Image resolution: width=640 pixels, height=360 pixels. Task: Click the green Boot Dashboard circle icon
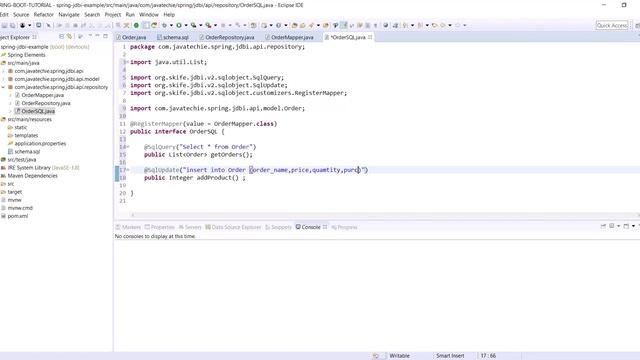(136, 25)
